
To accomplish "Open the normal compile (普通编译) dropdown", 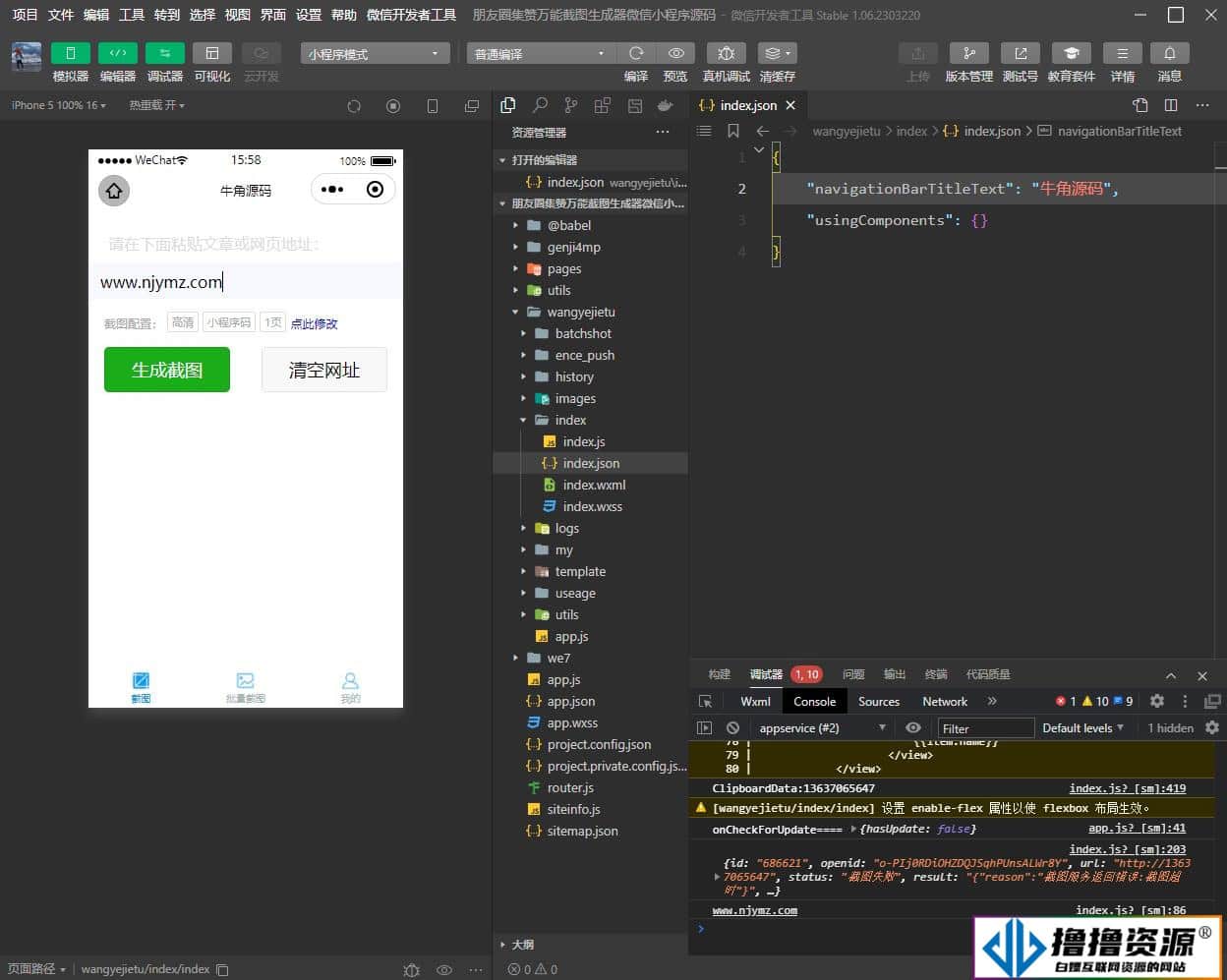I will [541, 54].
